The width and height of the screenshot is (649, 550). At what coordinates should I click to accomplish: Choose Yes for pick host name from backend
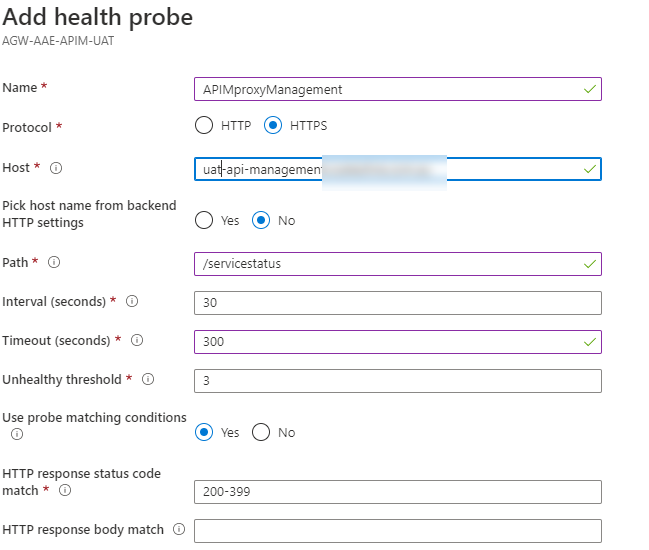point(204,220)
